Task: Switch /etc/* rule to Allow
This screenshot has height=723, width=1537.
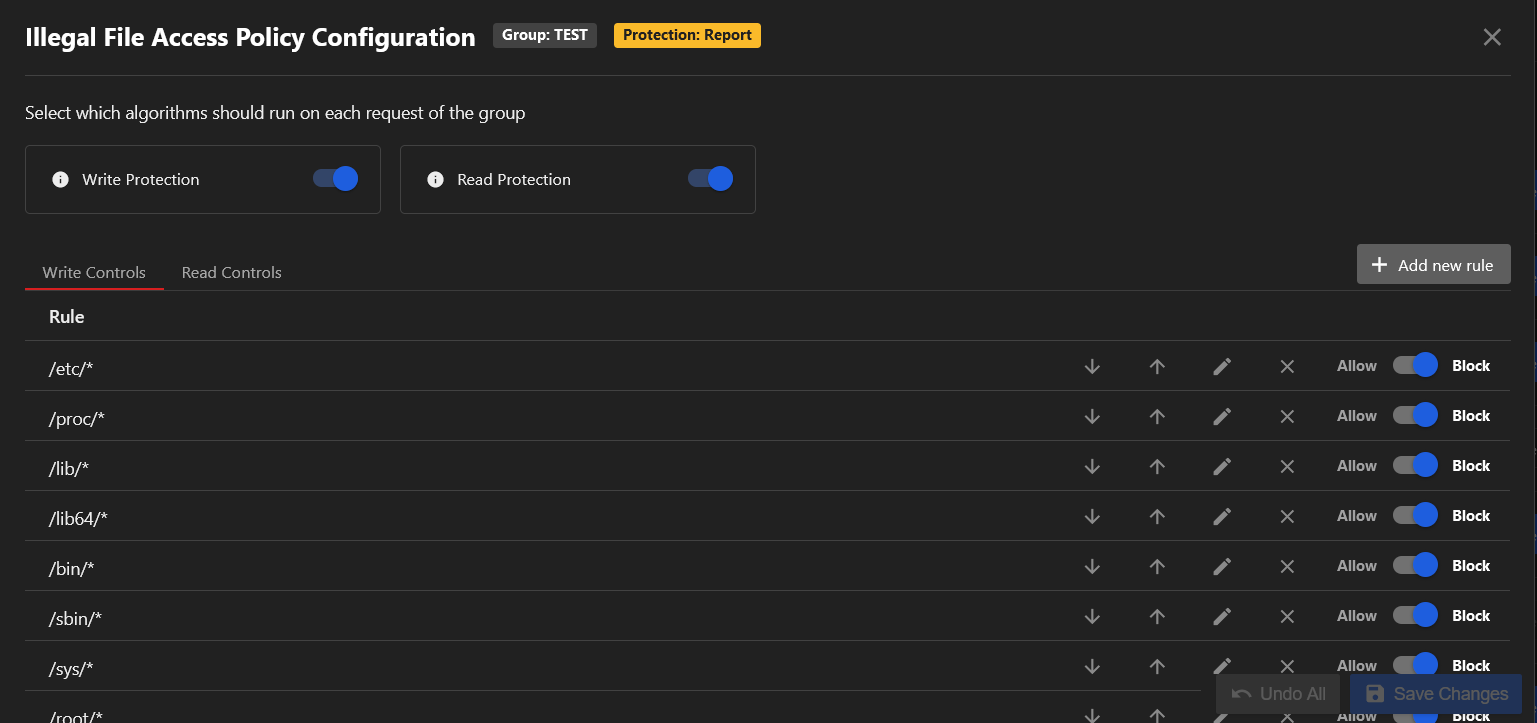Action: pos(1415,366)
